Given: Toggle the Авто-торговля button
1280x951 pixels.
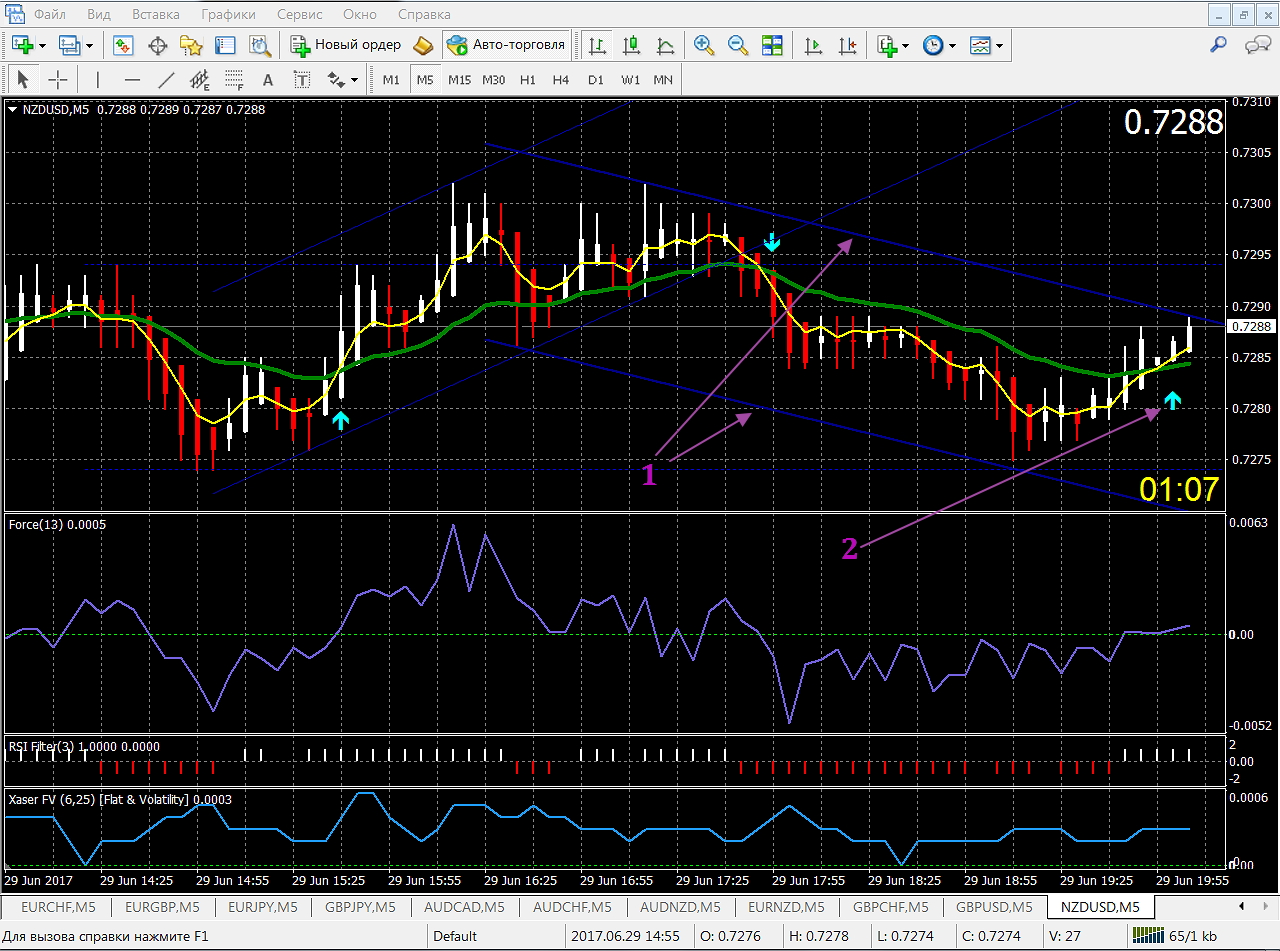Looking at the screenshot, I should point(507,45).
